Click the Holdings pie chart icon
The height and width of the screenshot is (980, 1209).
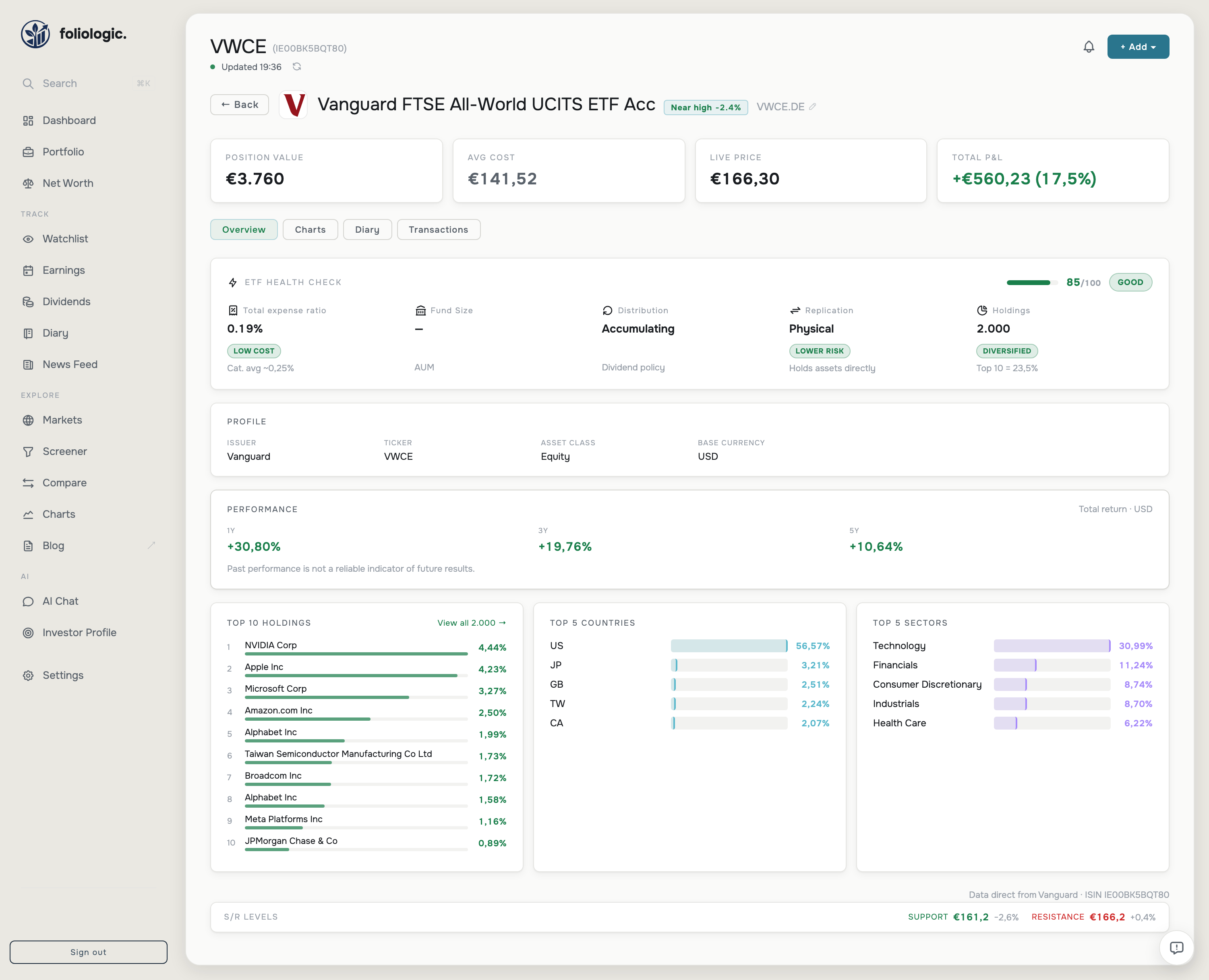click(x=982, y=310)
